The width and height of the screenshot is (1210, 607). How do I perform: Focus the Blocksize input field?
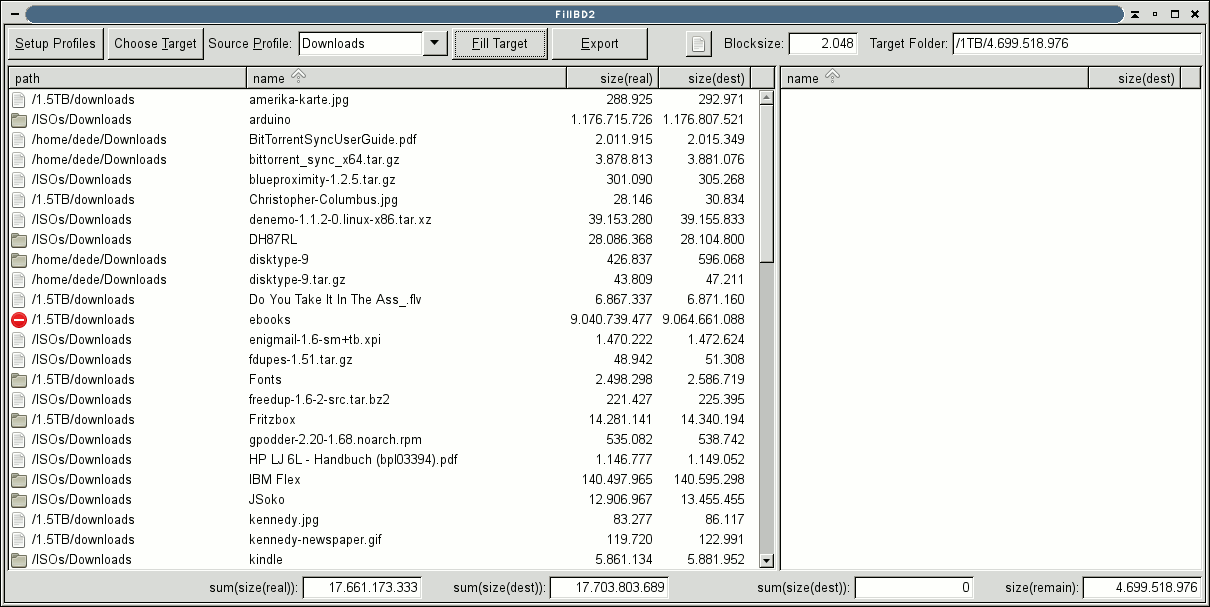click(823, 44)
